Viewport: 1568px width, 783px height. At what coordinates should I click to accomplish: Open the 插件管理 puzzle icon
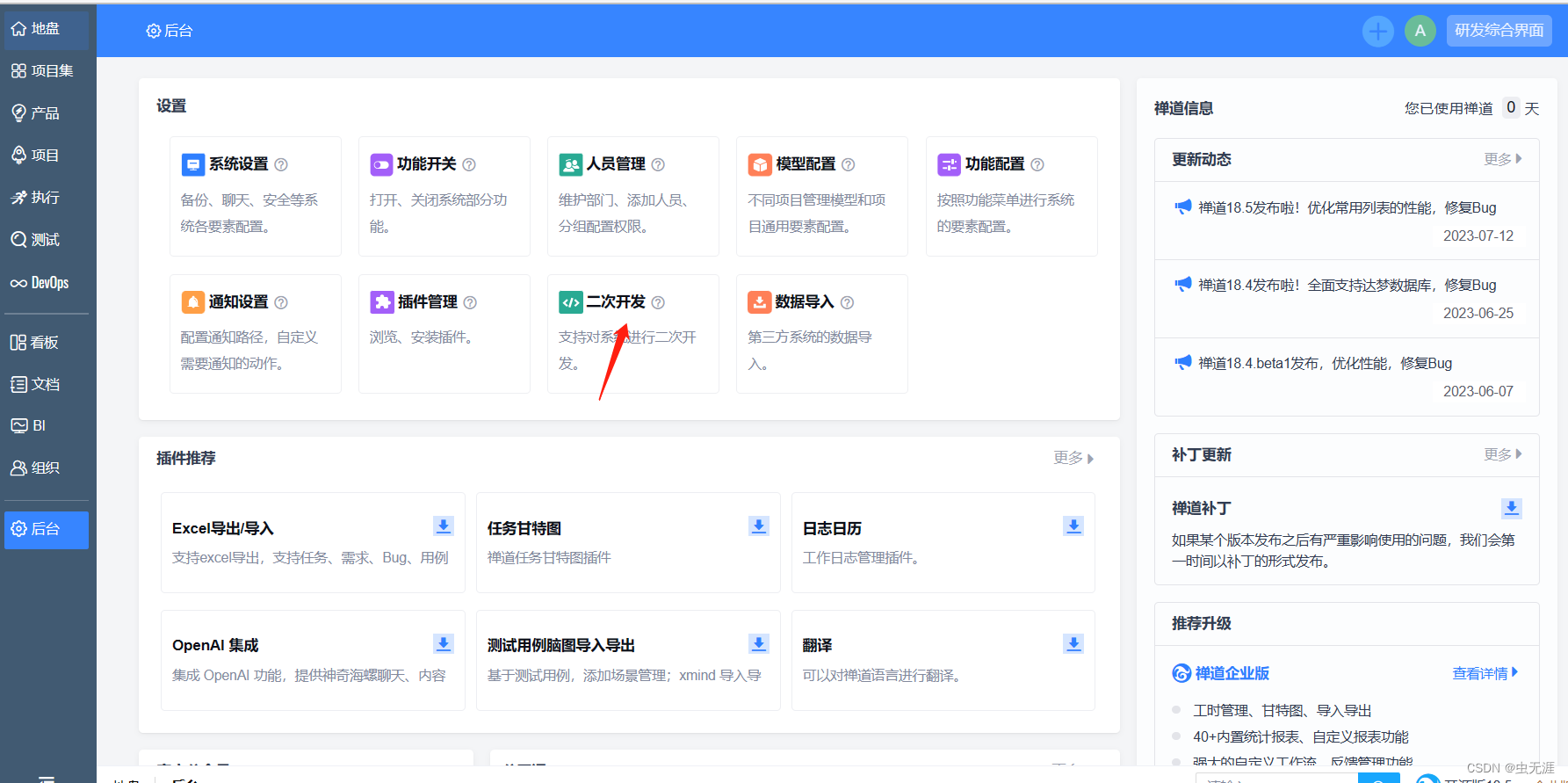click(x=381, y=302)
